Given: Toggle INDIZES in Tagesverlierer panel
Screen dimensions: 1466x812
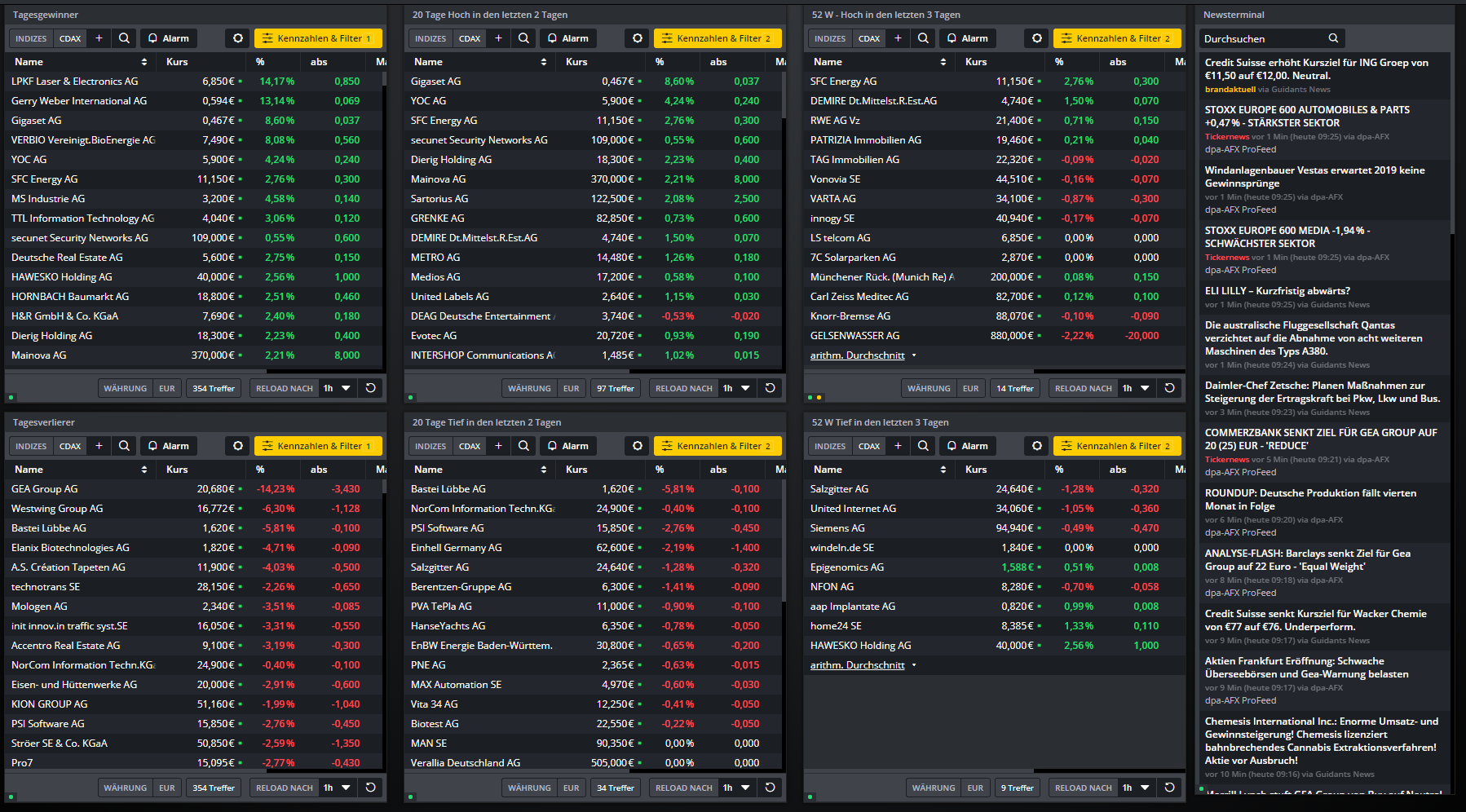Looking at the screenshot, I should [31, 446].
